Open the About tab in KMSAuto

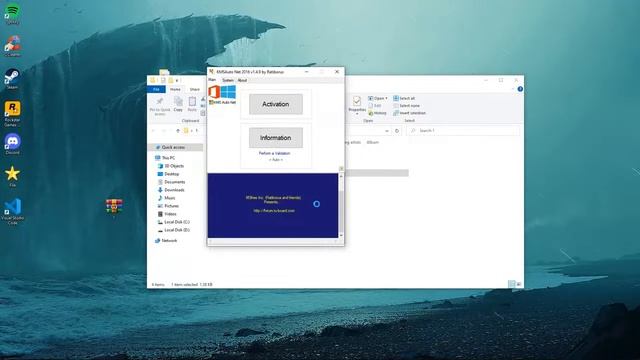[x=242, y=80]
